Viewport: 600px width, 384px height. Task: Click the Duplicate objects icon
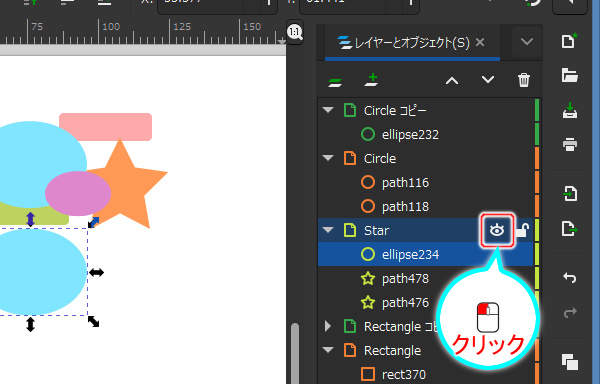coord(570,362)
